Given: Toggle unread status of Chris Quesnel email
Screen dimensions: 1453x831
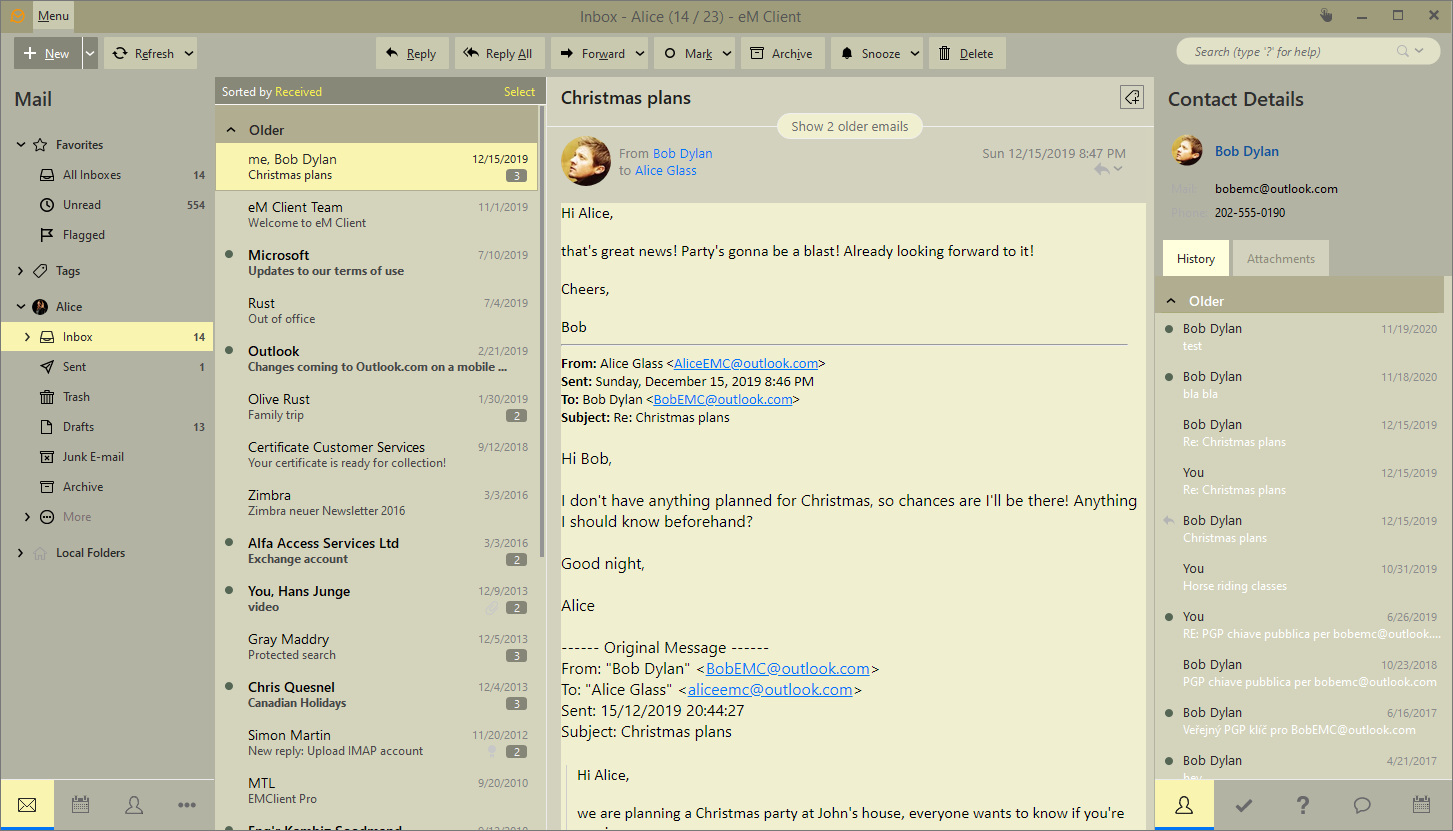Looking at the screenshot, I should tap(230, 687).
